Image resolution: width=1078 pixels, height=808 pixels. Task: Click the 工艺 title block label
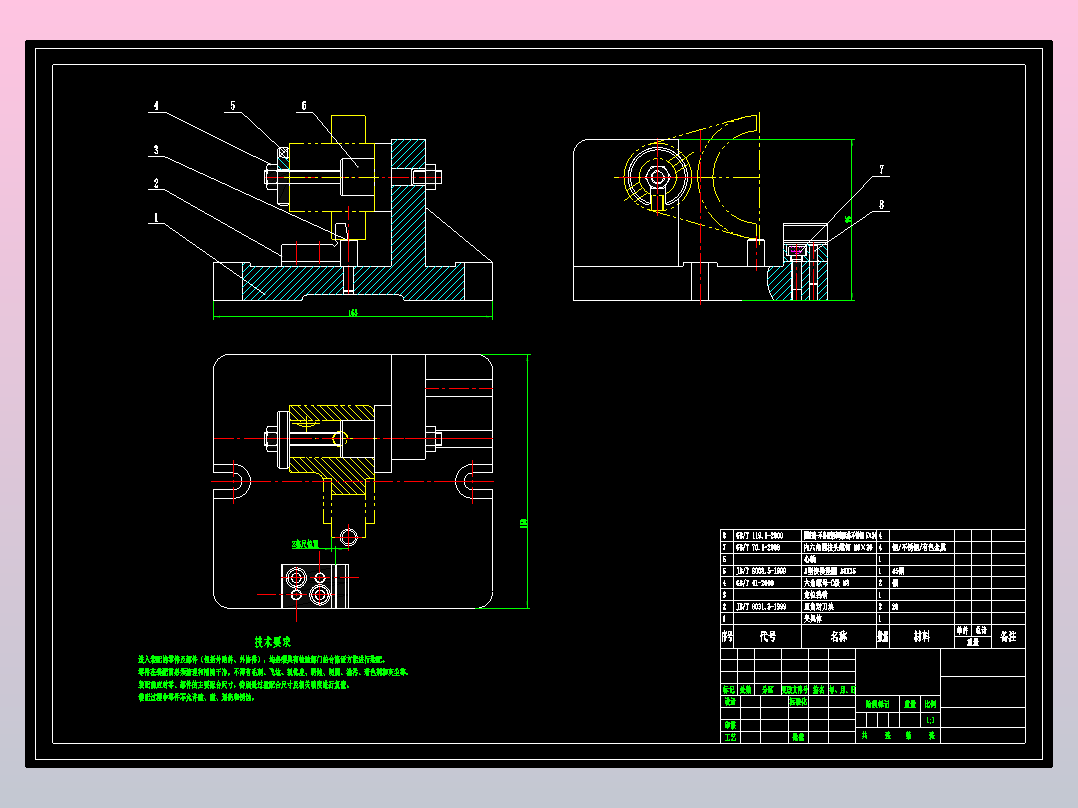[x=730, y=737]
